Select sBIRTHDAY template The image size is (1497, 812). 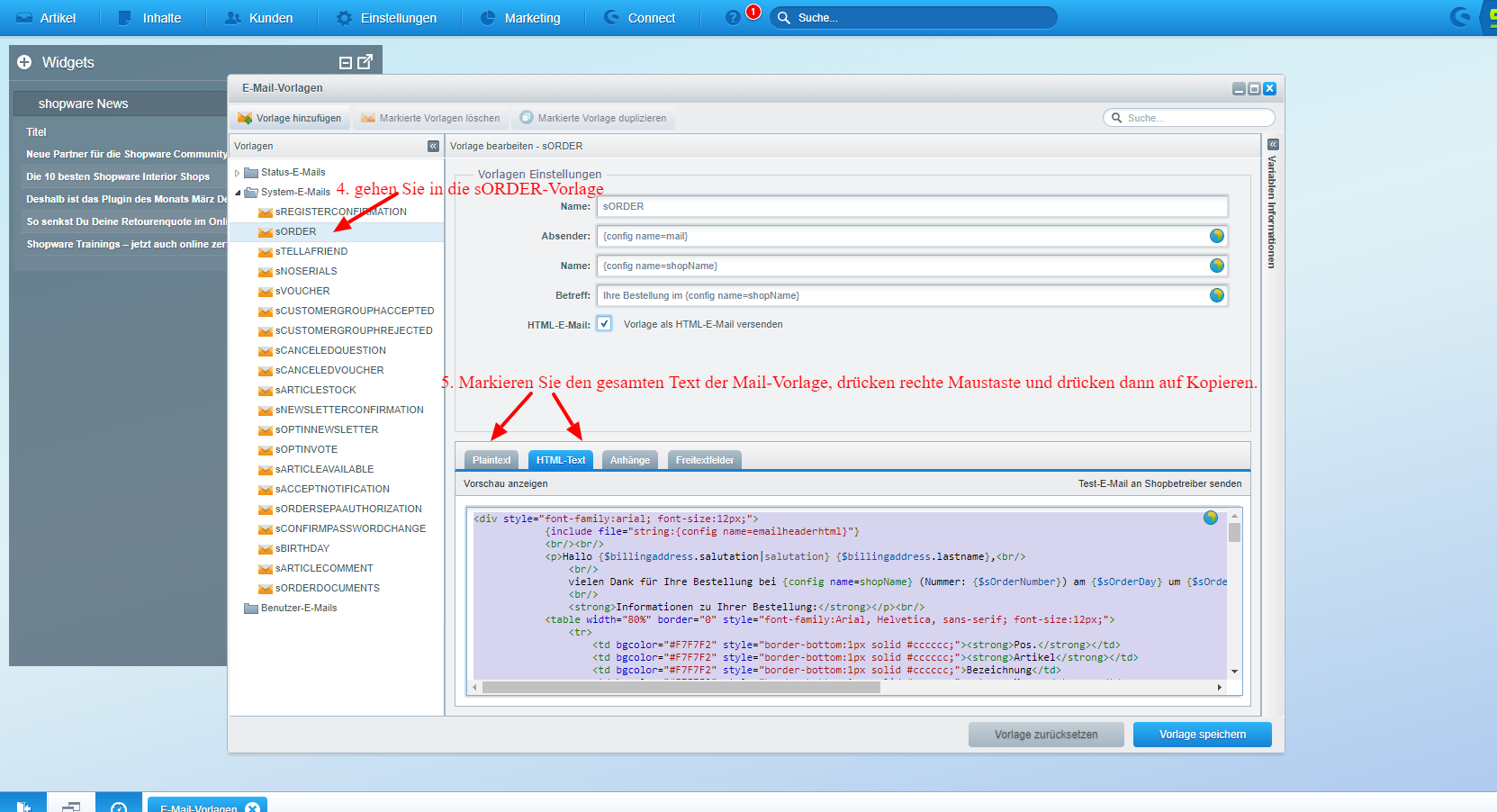click(302, 548)
